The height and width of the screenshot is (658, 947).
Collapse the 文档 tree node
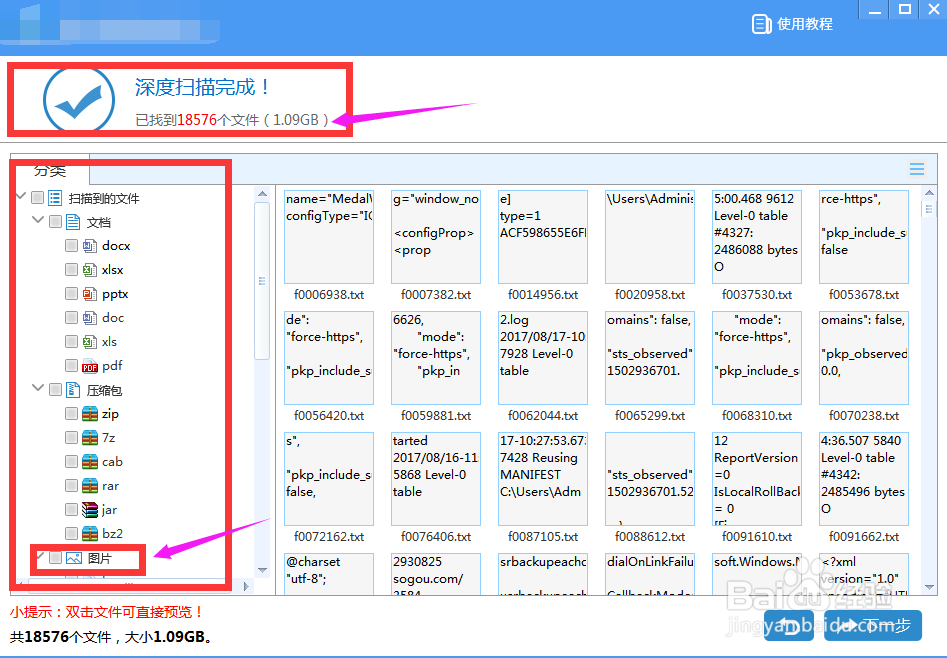[x=38, y=220]
